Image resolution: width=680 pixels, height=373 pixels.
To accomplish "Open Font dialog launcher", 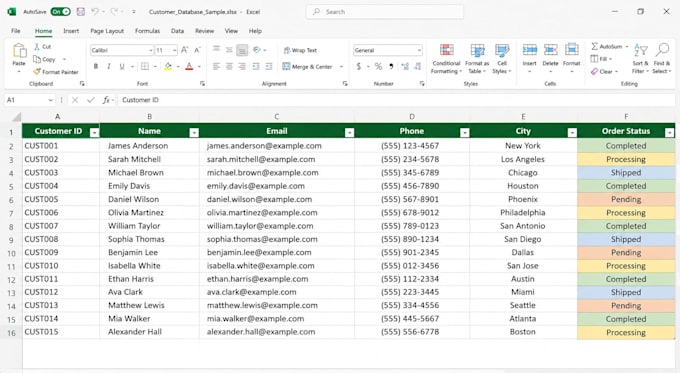I will [x=203, y=84].
